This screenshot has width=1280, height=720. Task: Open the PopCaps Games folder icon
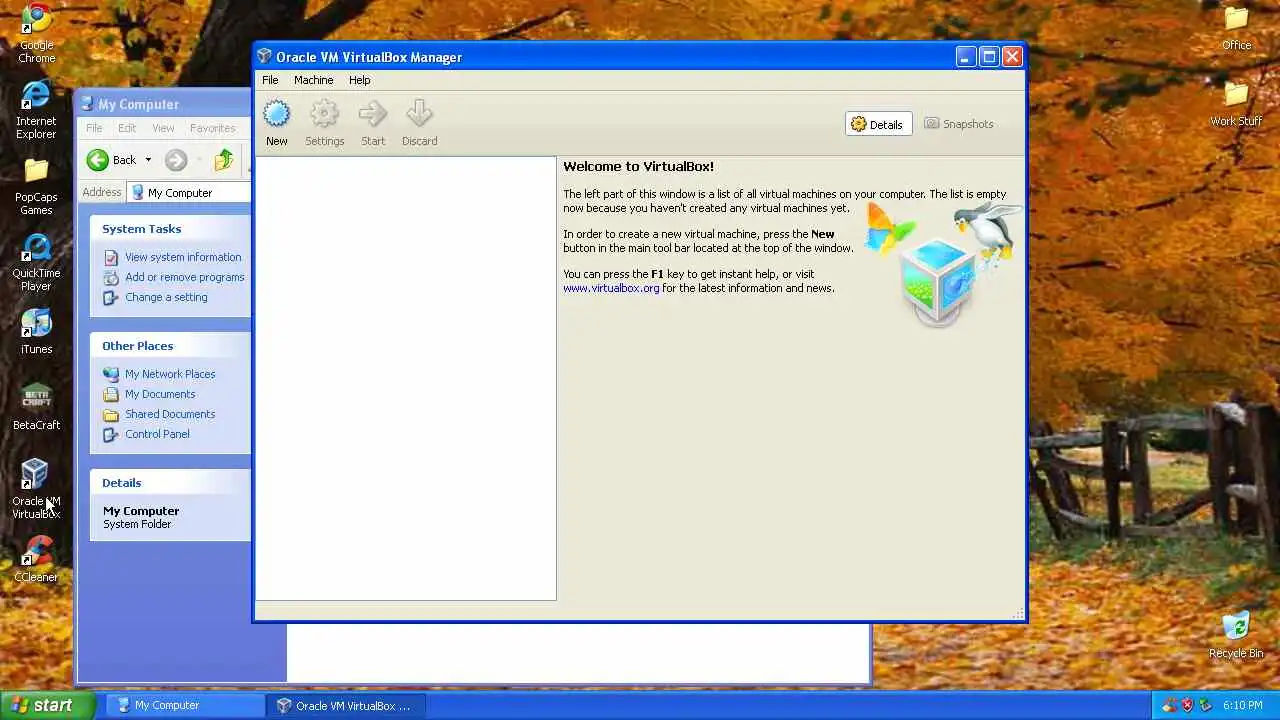tap(36, 186)
